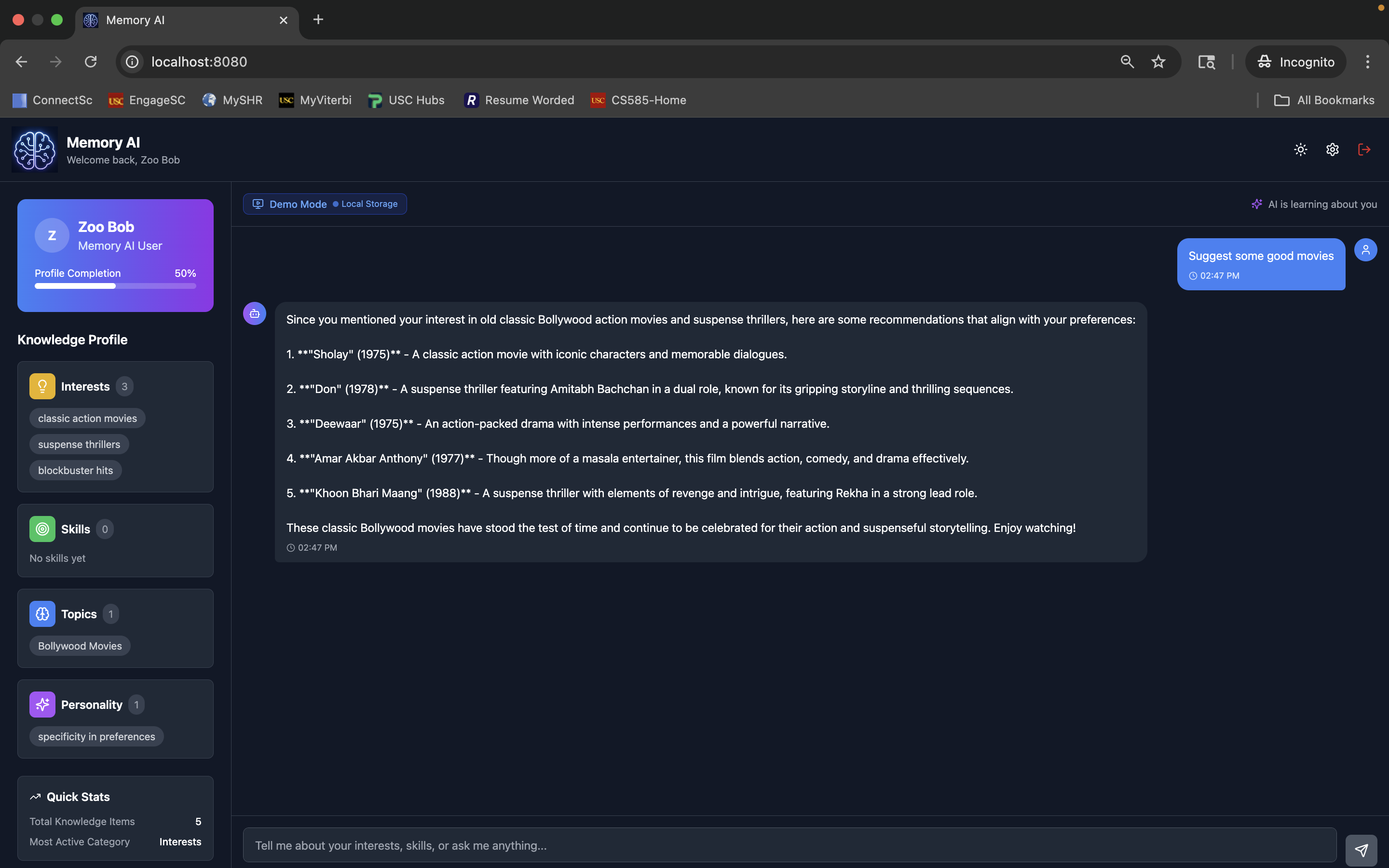Image resolution: width=1389 pixels, height=868 pixels.
Task: Click the green Skills target icon
Action: pyautogui.click(x=42, y=529)
